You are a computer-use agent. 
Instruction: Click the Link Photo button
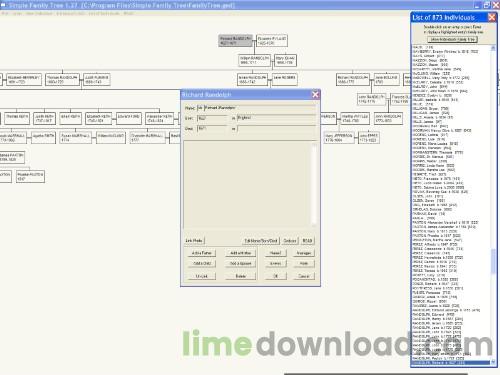(x=194, y=240)
